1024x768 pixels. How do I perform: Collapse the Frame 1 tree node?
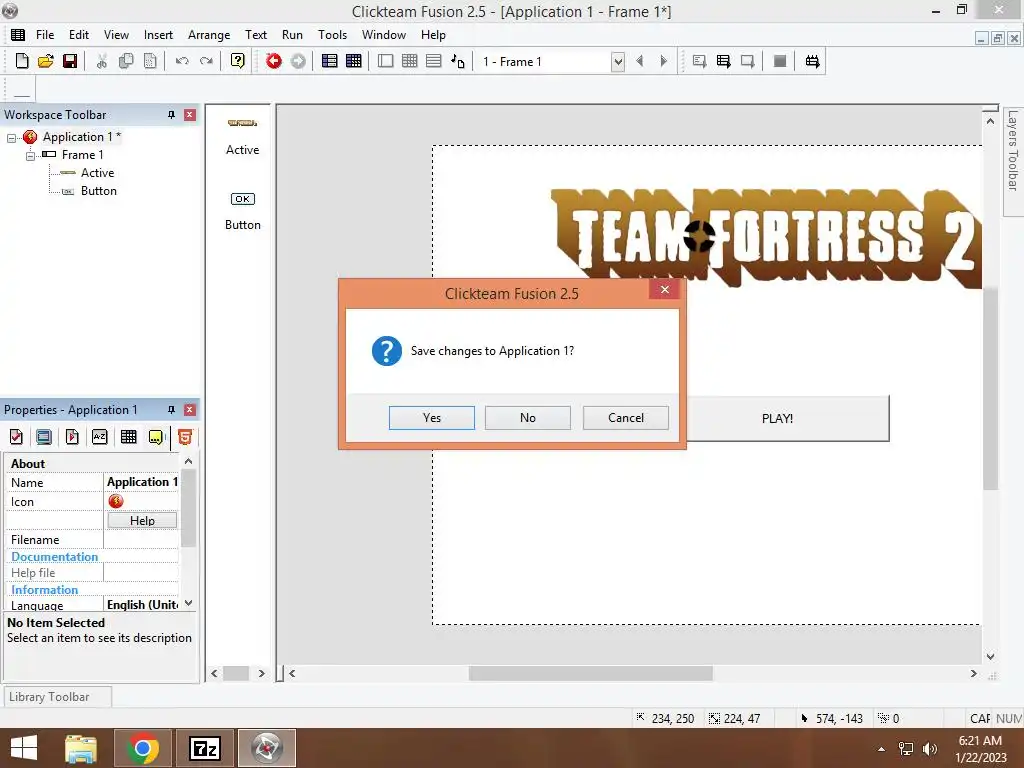pyautogui.click(x=30, y=156)
